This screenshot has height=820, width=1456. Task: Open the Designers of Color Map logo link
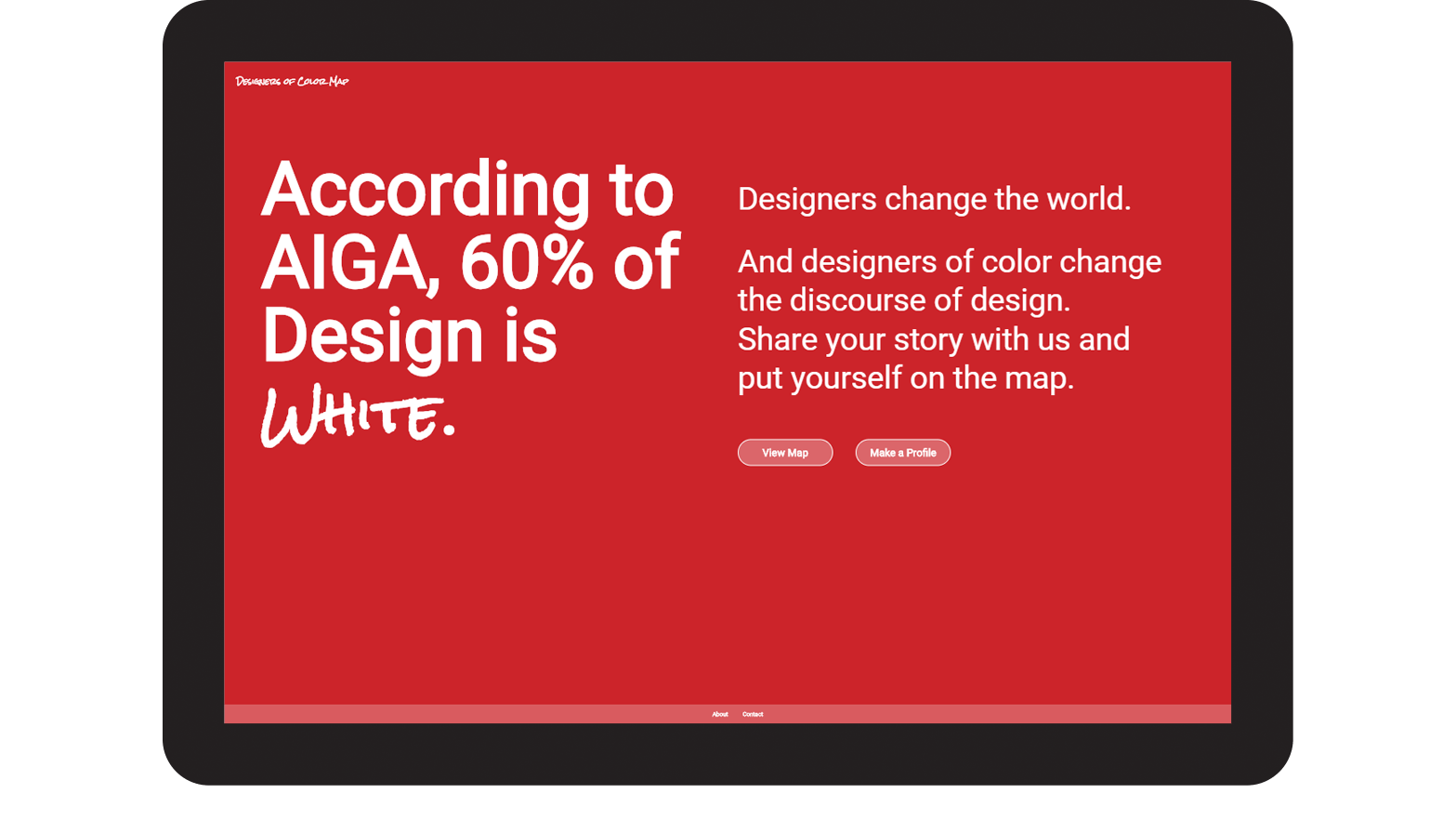coord(292,81)
